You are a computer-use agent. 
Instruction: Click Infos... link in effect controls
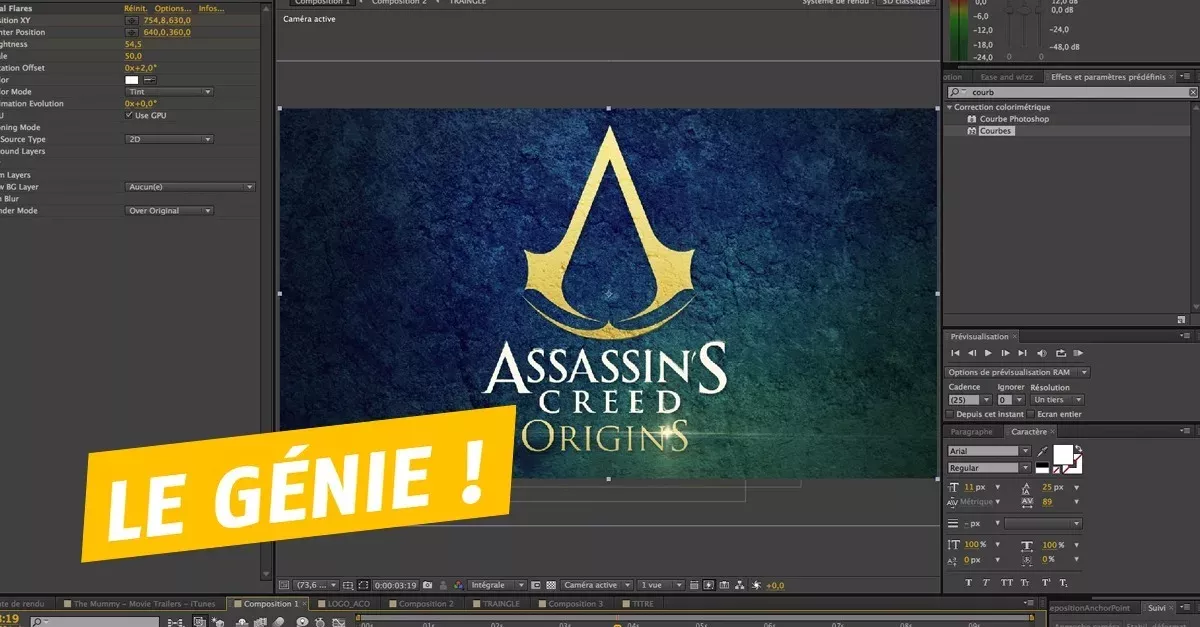(211, 8)
